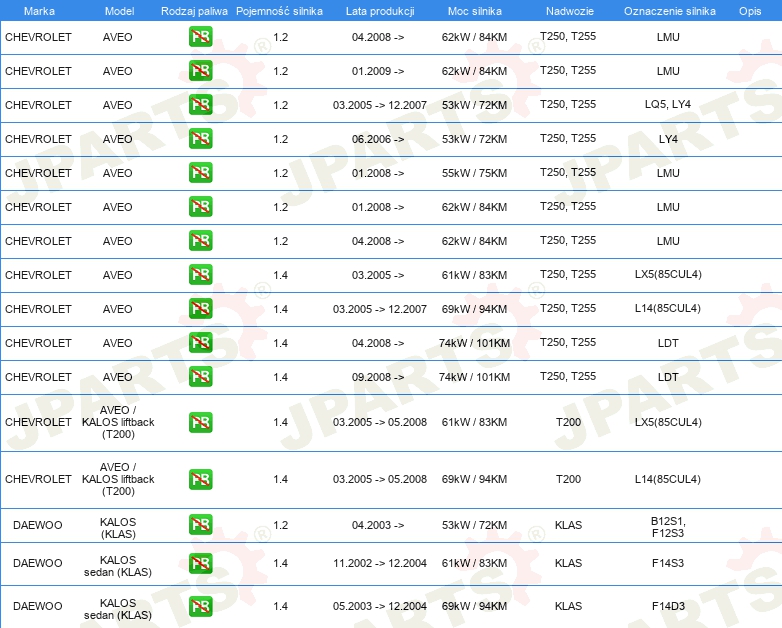Viewport: 782px width, 628px height.
Task: Click fuel icon in F14D3 row
Action: point(200,607)
